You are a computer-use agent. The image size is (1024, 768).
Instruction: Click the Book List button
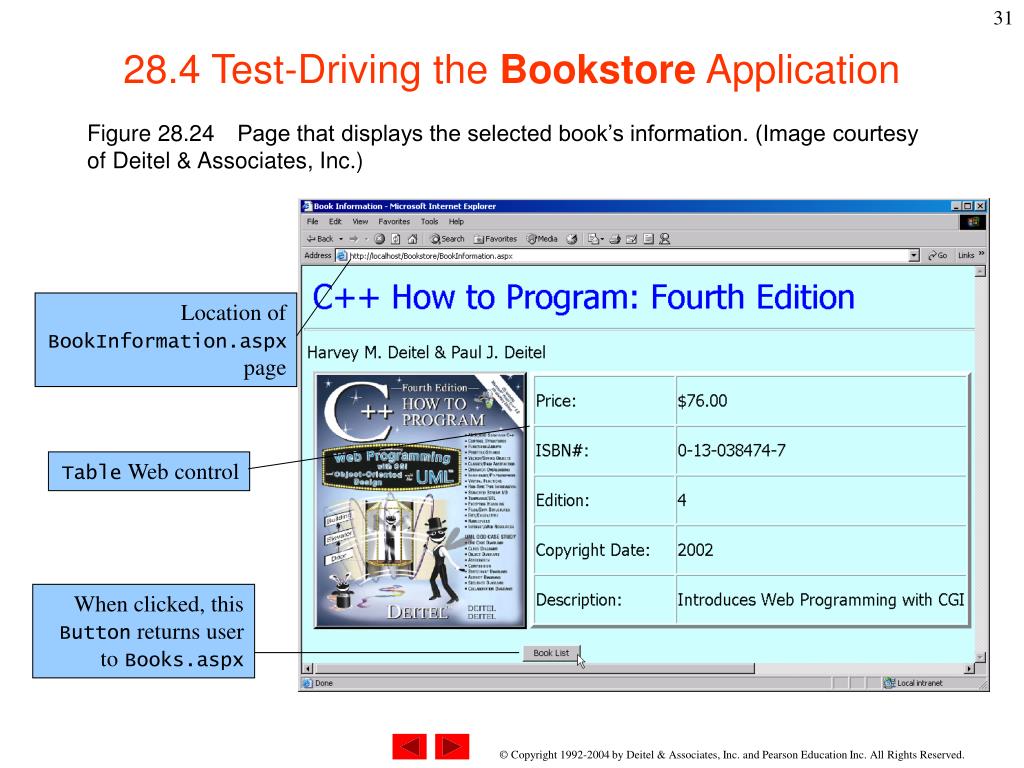tap(551, 652)
